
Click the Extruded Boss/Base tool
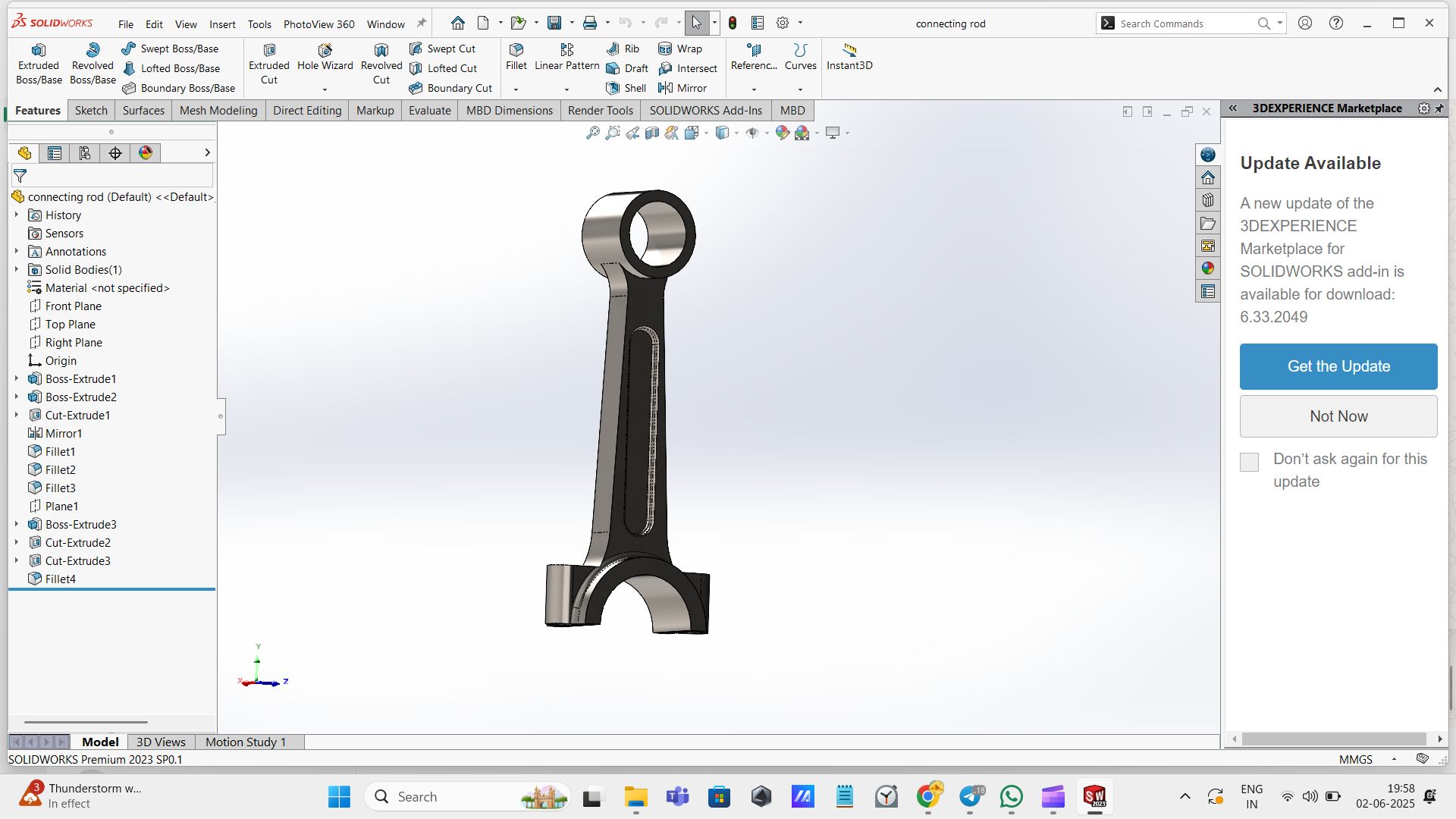(39, 64)
